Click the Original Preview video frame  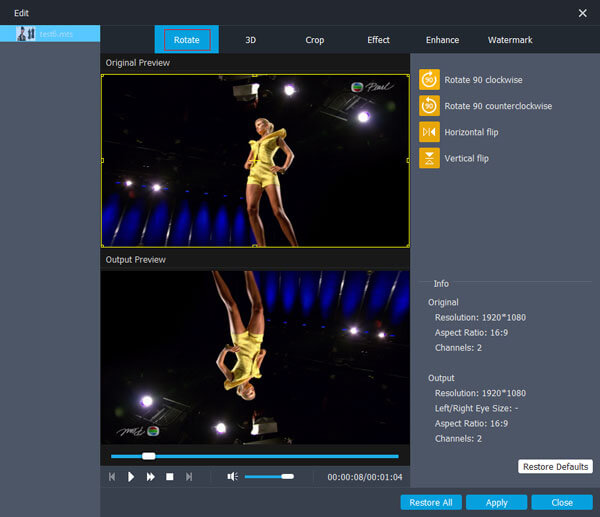[x=255, y=160]
